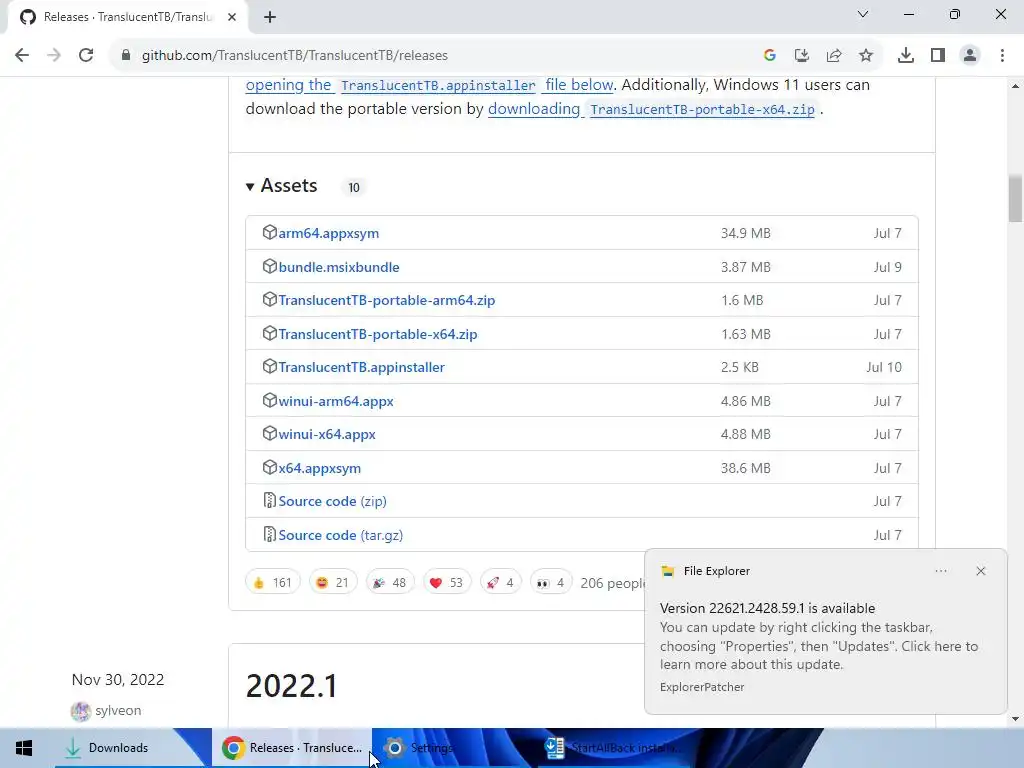
Task: Open sylveon's user profile
Action: tap(118, 711)
